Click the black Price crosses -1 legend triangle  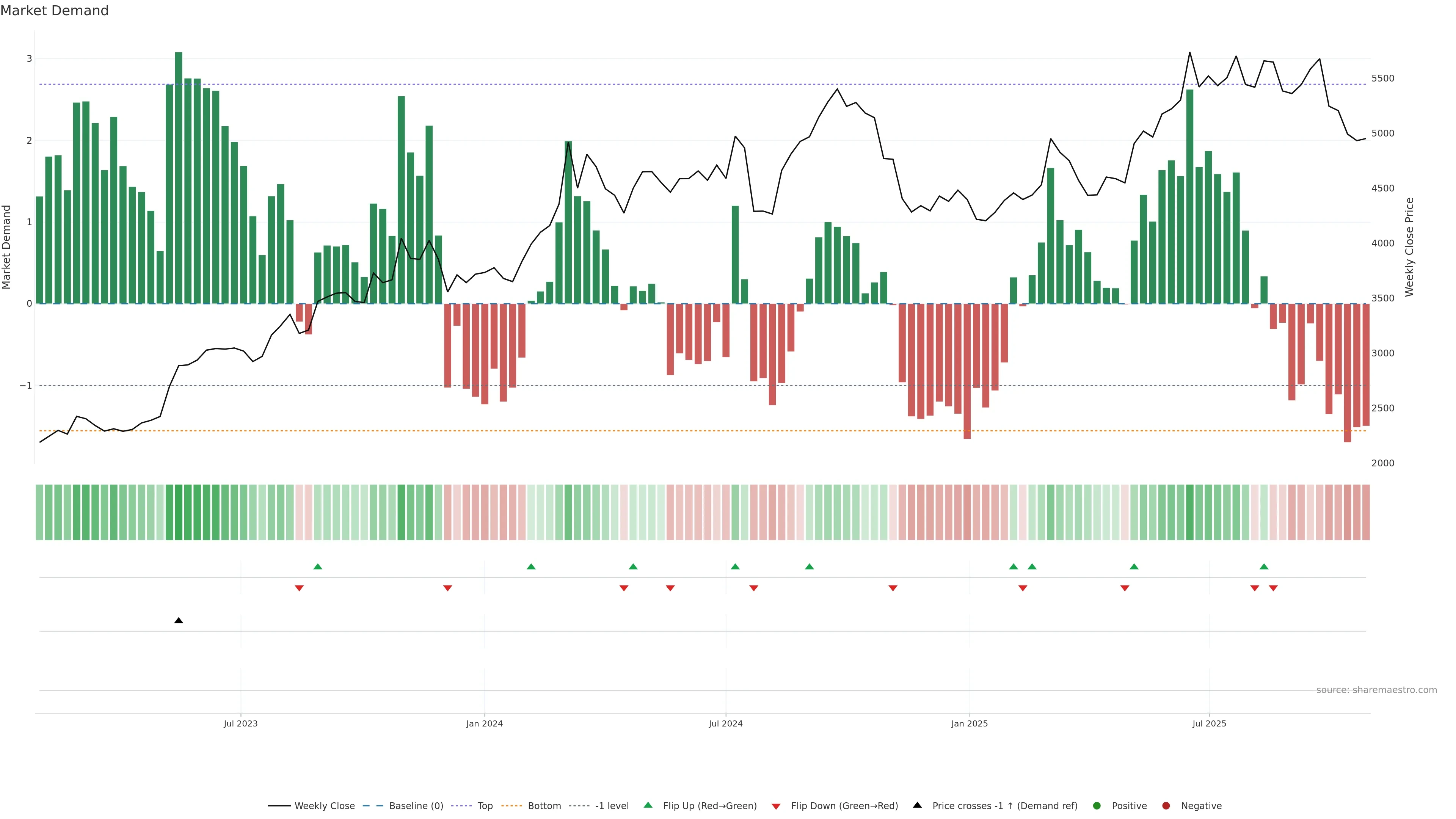pos(917,805)
